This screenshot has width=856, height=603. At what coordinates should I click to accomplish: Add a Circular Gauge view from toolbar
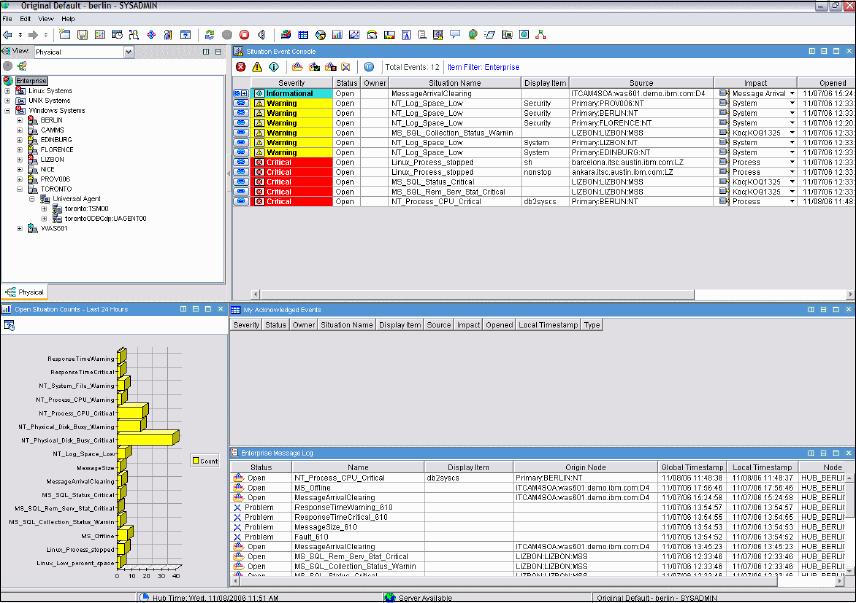pos(372,35)
